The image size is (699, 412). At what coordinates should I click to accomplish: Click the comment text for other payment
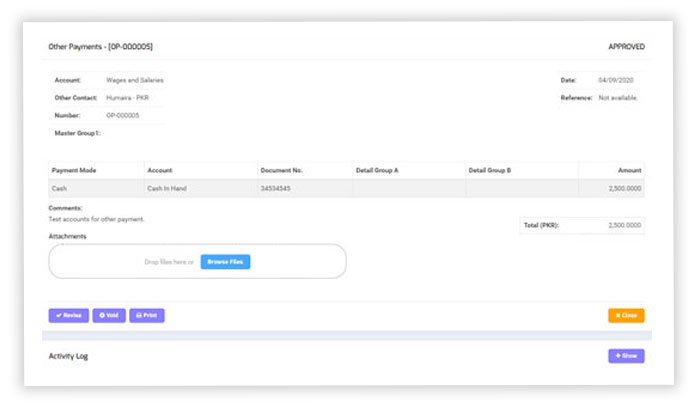point(96,219)
